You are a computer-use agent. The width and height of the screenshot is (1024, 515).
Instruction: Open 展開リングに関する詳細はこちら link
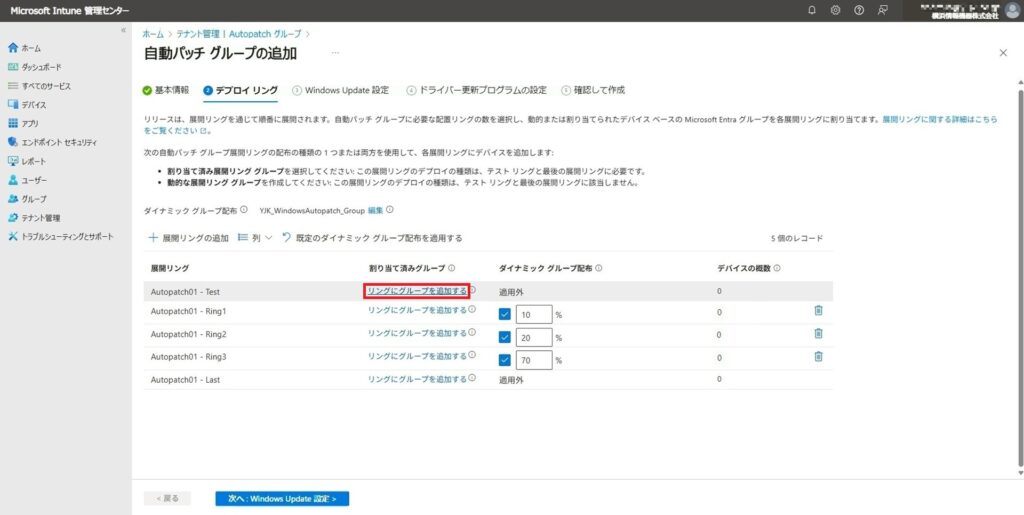pos(940,120)
